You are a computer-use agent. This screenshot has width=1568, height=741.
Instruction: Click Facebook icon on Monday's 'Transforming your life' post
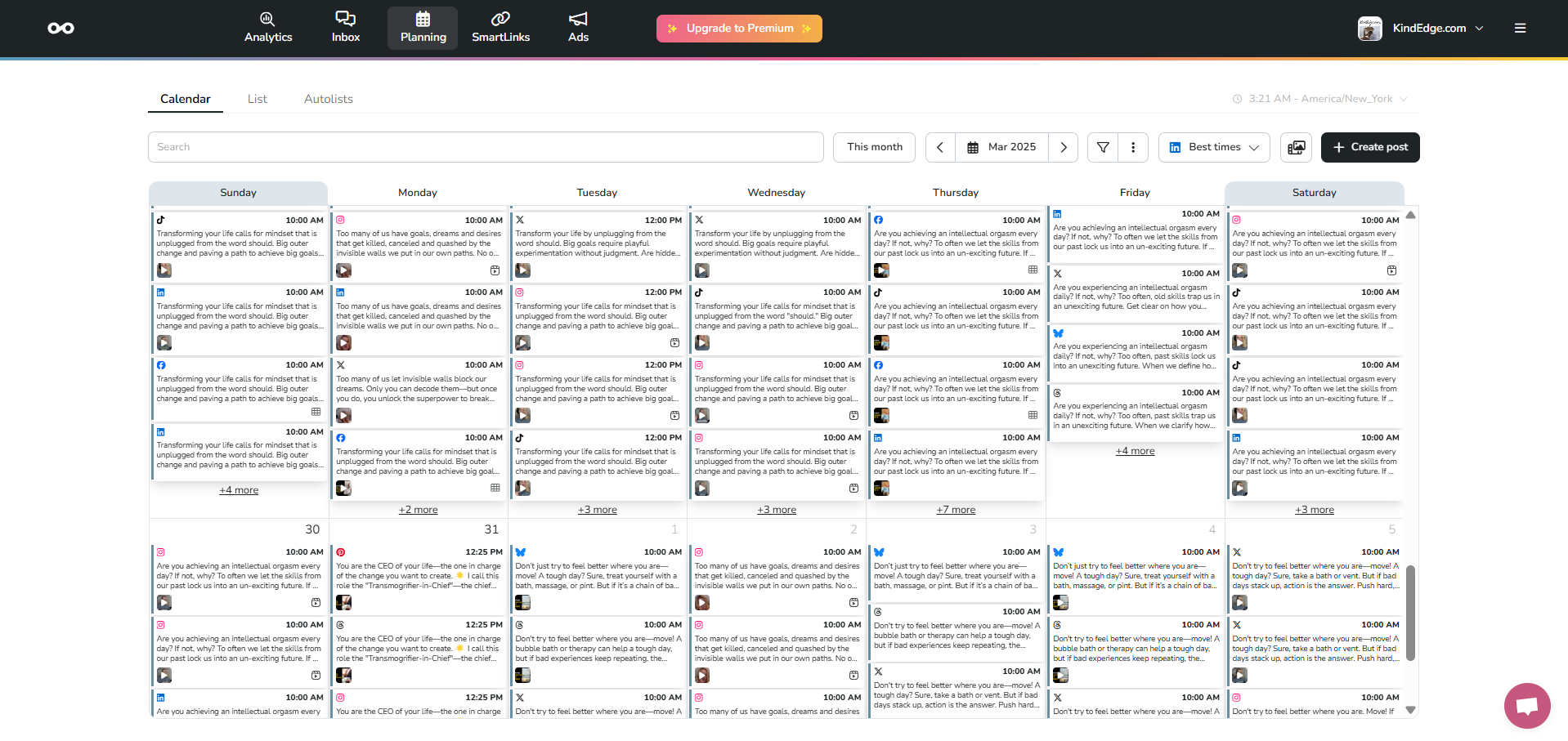pyautogui.click(x=341, y=438)
